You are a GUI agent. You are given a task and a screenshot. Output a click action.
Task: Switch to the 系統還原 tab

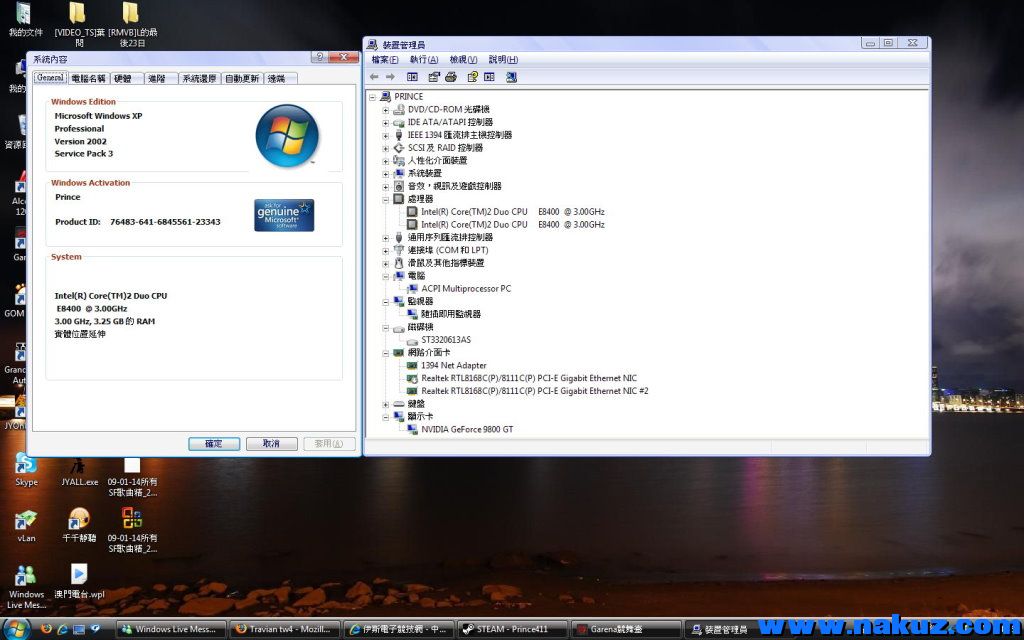199,78
